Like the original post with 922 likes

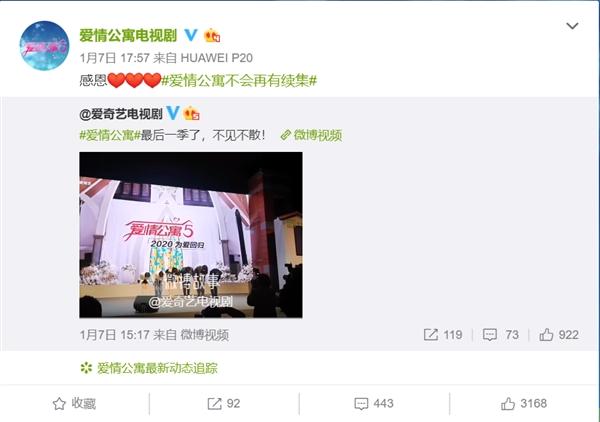pyautogui.click(x=559, y=335)
